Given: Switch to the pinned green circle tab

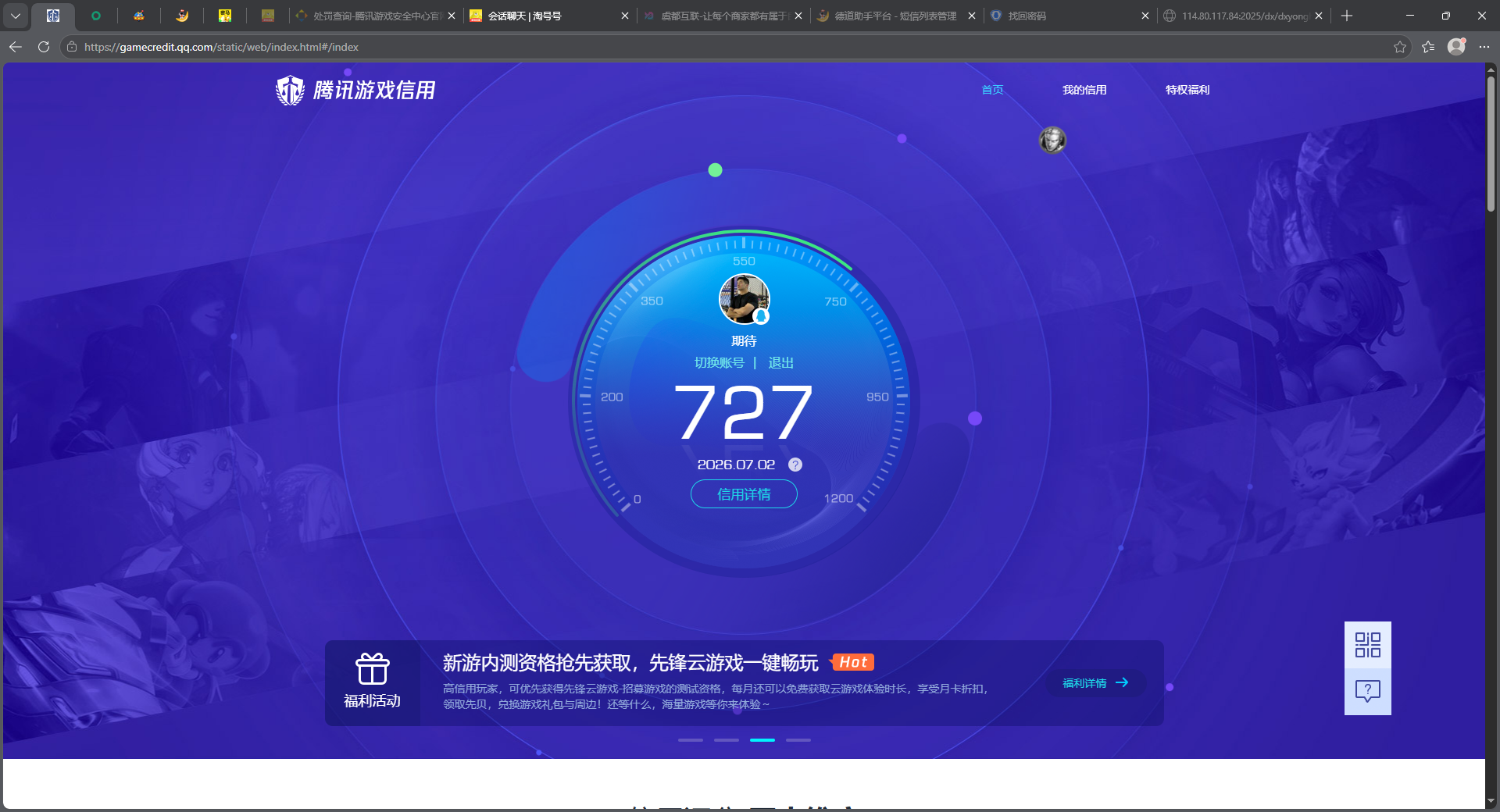Looking at the screenshot, I should tap(96, 16).
